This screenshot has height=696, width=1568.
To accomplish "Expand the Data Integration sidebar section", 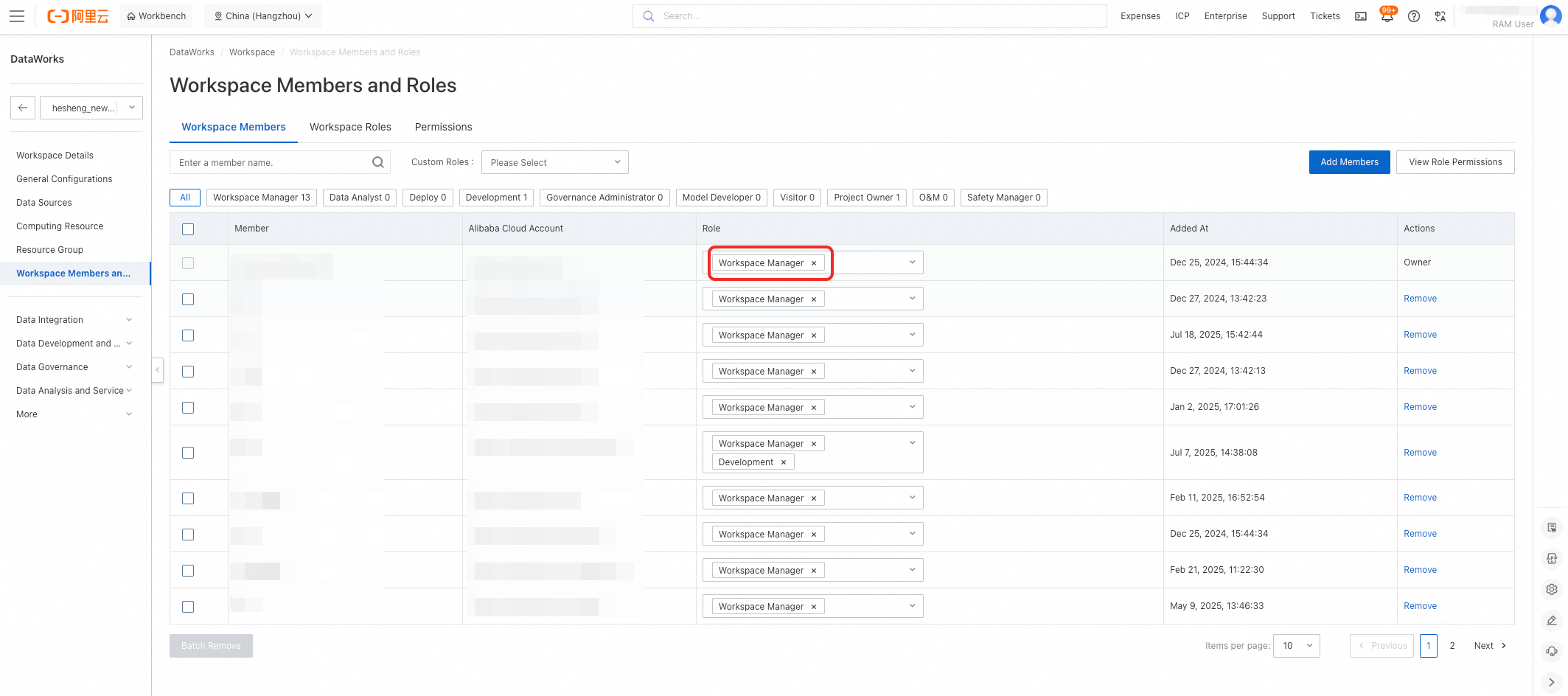I will pos(74,320).
